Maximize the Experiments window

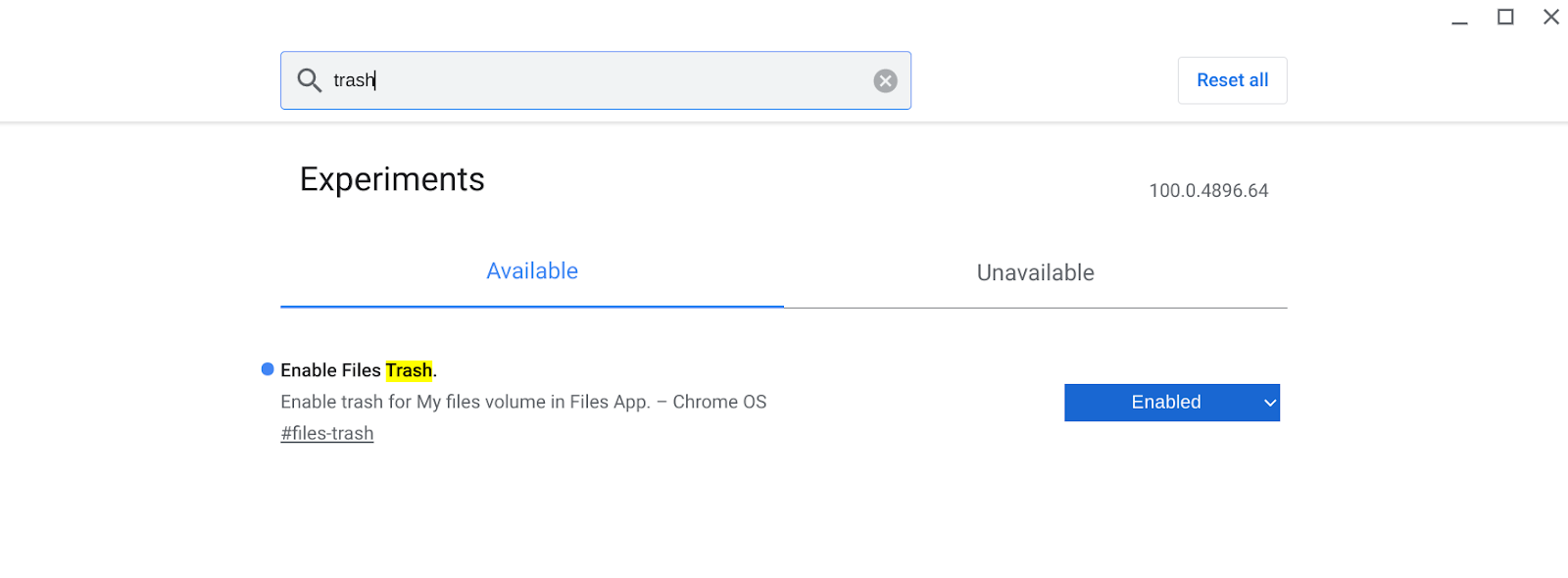tap(1505, 17)
